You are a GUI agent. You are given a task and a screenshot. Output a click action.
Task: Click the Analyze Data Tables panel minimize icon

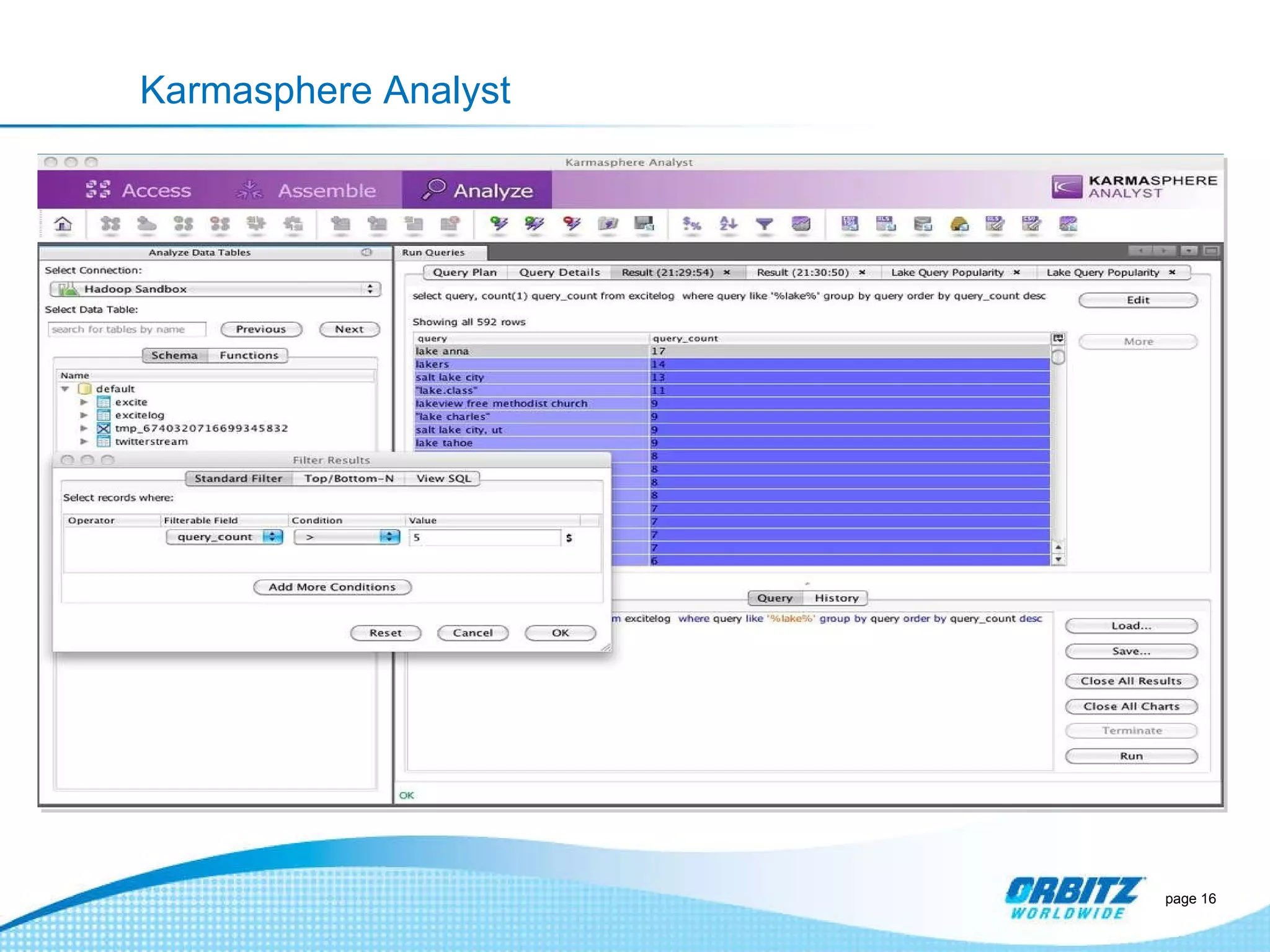tap(366, 252)
